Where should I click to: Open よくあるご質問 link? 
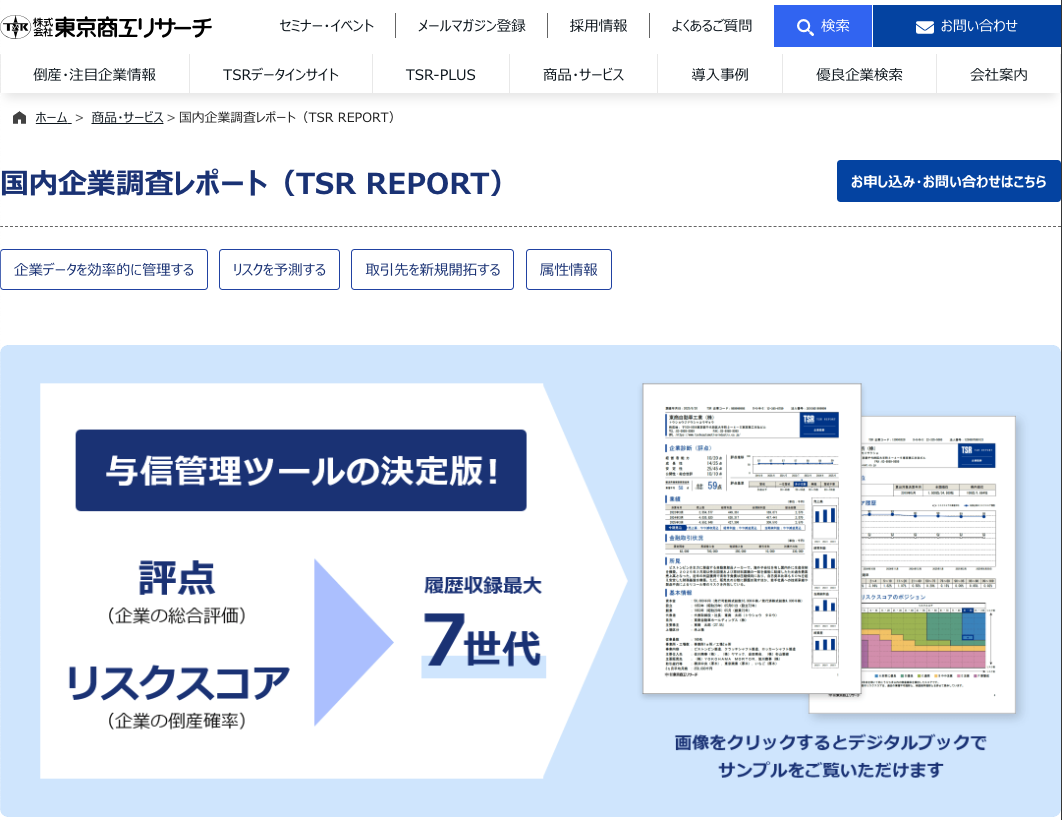click(x=712, y=26)
